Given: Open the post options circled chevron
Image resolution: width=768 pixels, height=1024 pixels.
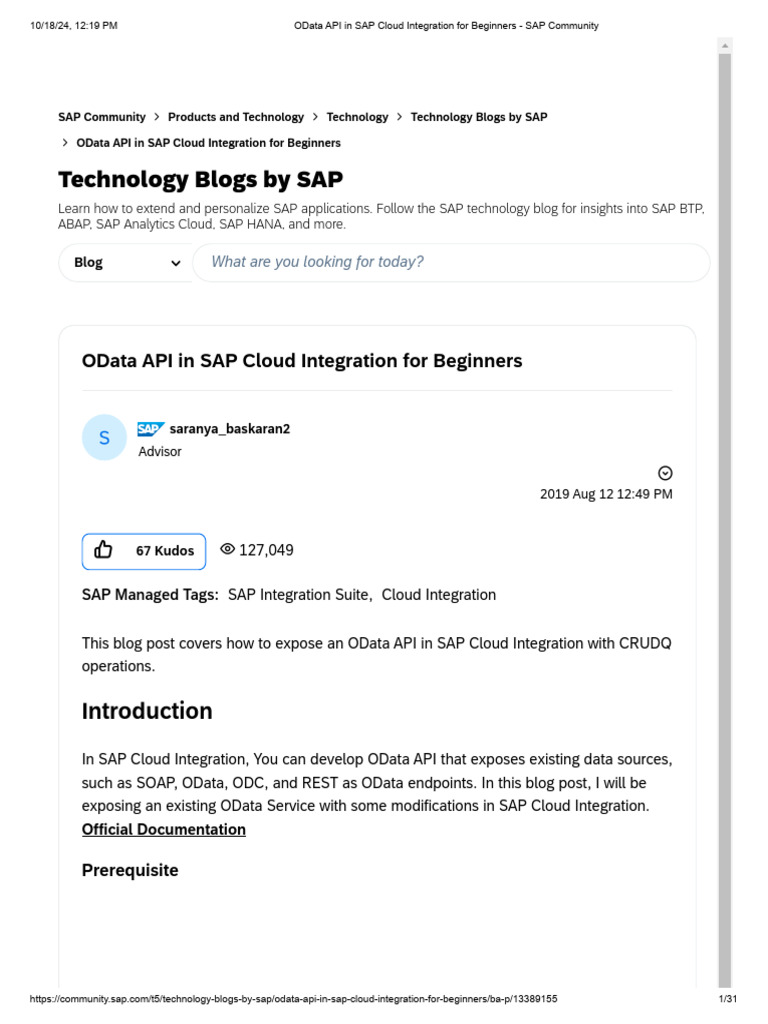Looking at the screenshot, I should tap(665, 473).
